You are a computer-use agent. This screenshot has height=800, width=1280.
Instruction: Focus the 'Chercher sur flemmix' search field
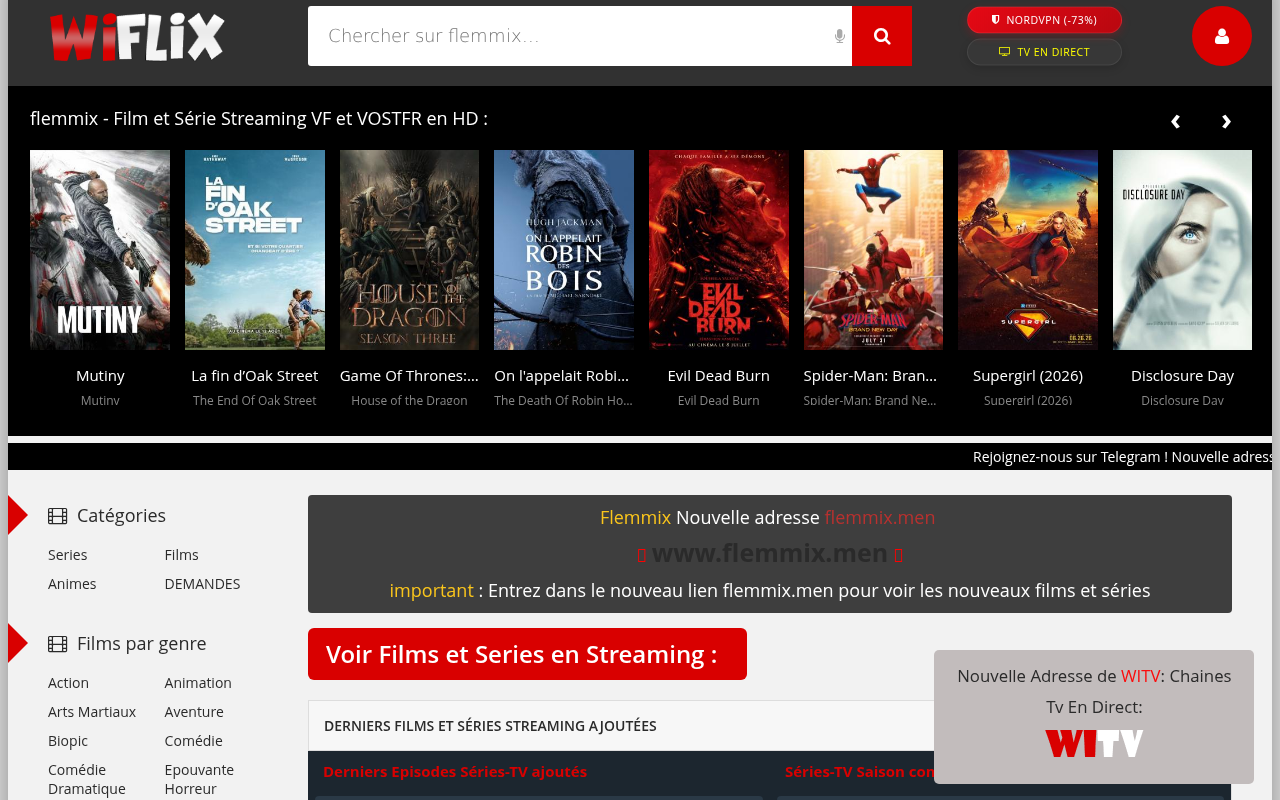click(580, 36)
